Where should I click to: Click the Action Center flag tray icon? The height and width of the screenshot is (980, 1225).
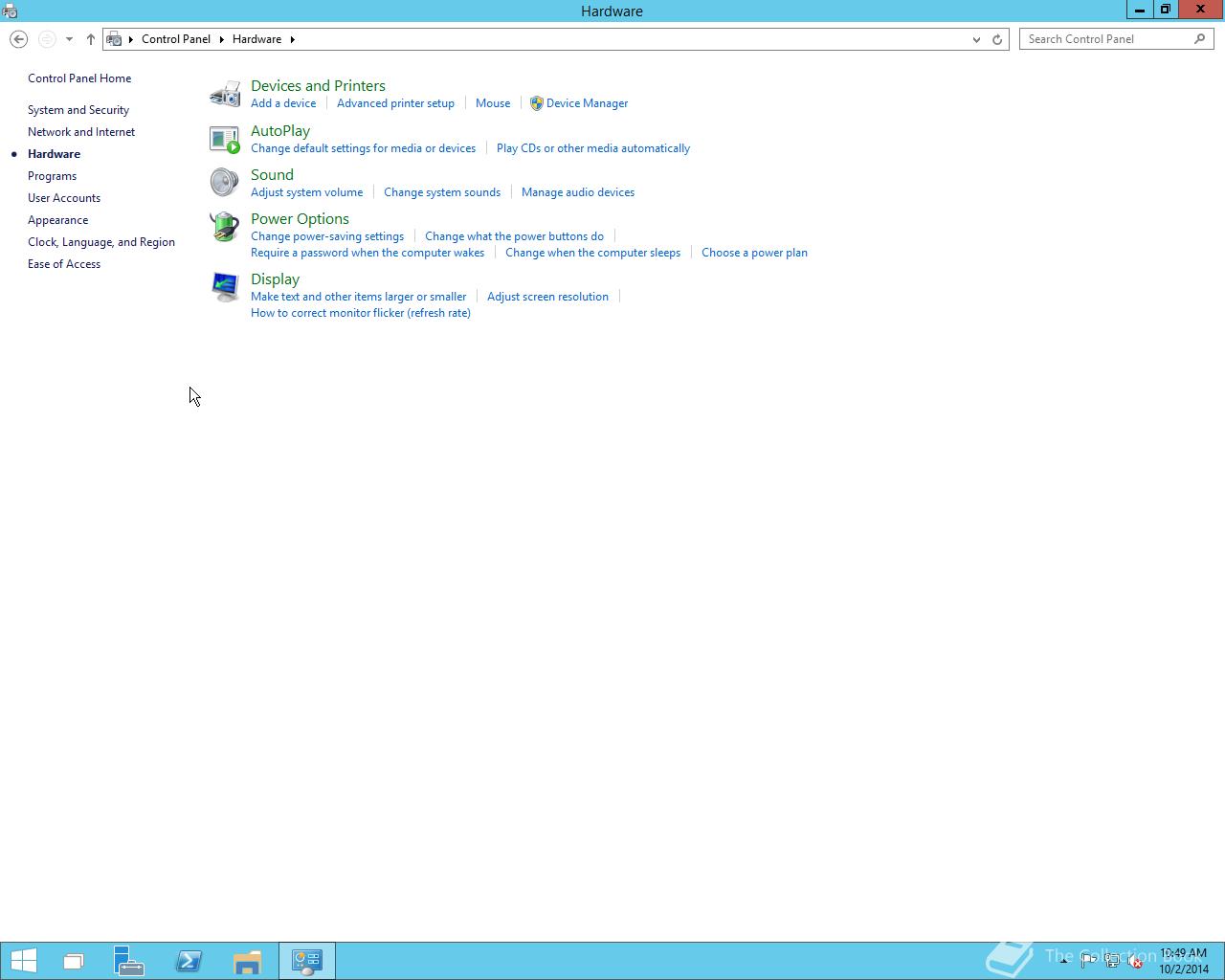1088,962
